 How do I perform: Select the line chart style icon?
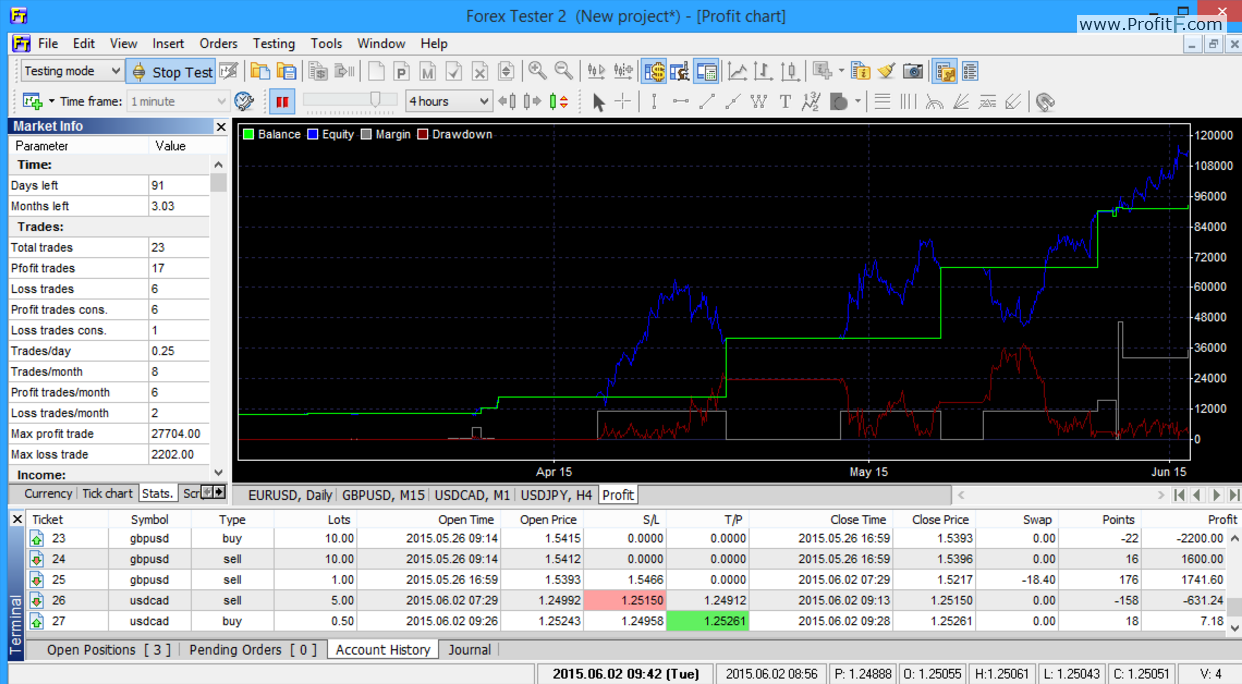[x=737, y=71]
